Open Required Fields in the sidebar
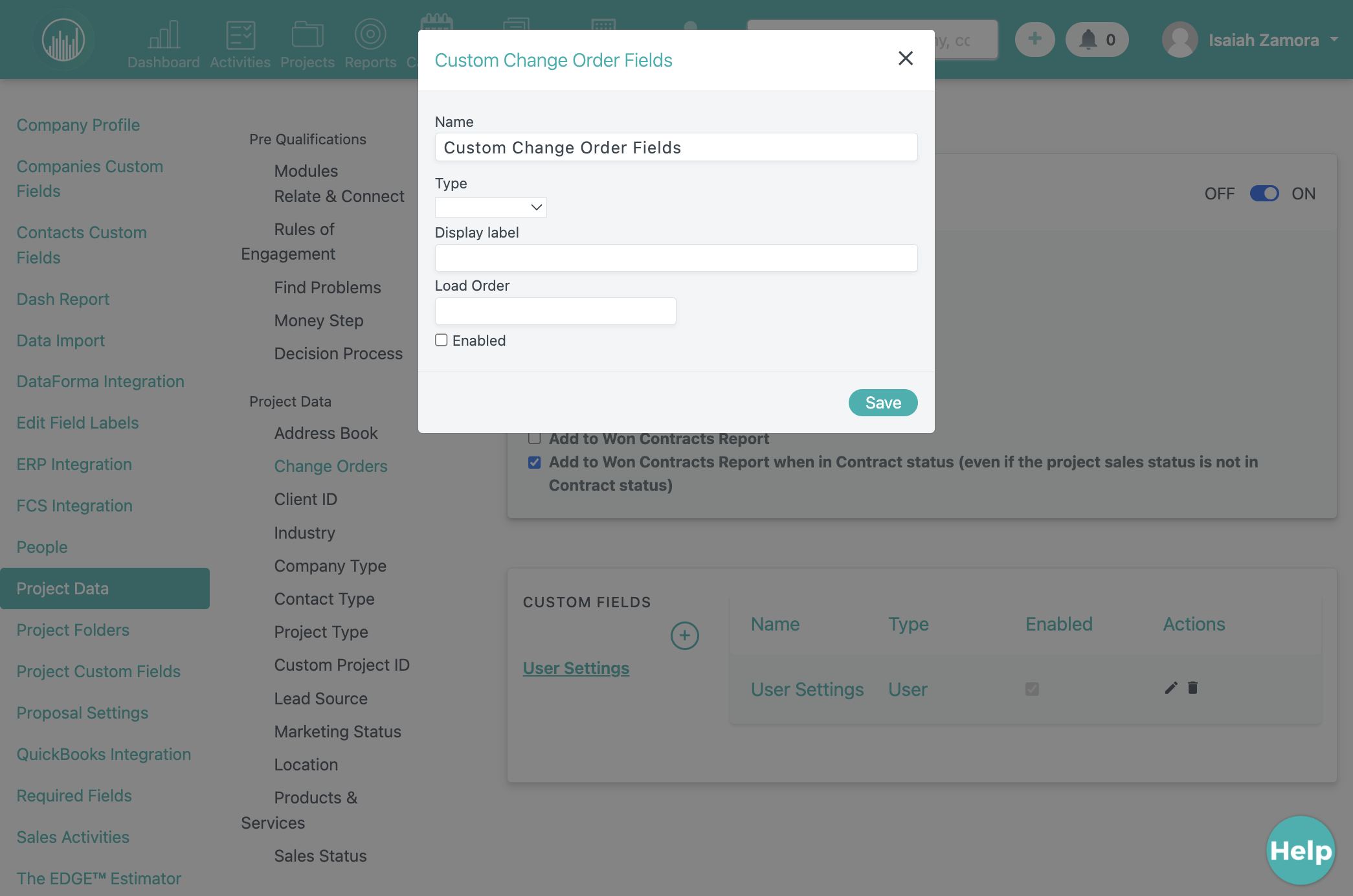This screenshot has height=896, width=1353. (74, 796)
